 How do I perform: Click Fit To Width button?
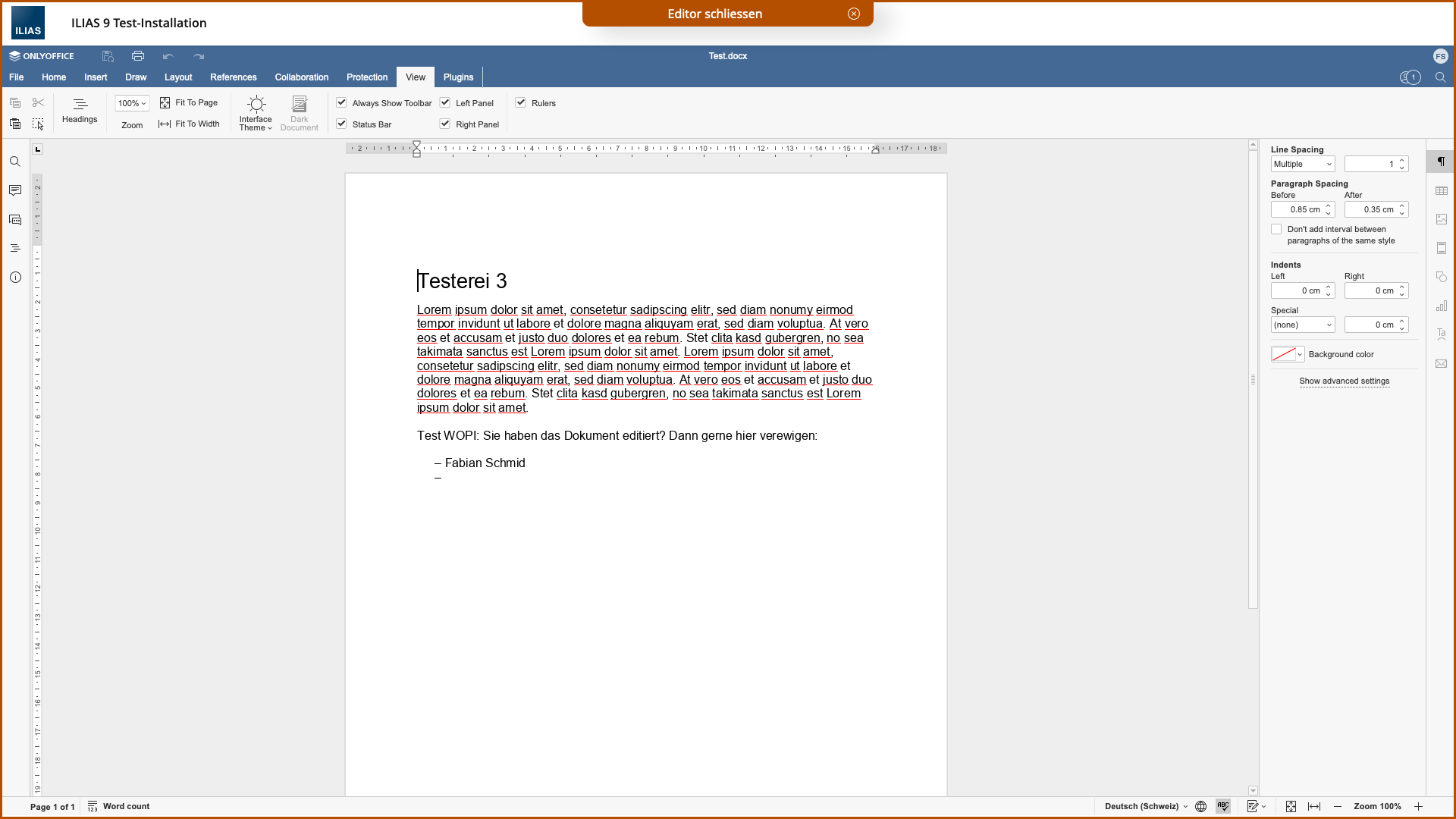(x=189, y=124)
